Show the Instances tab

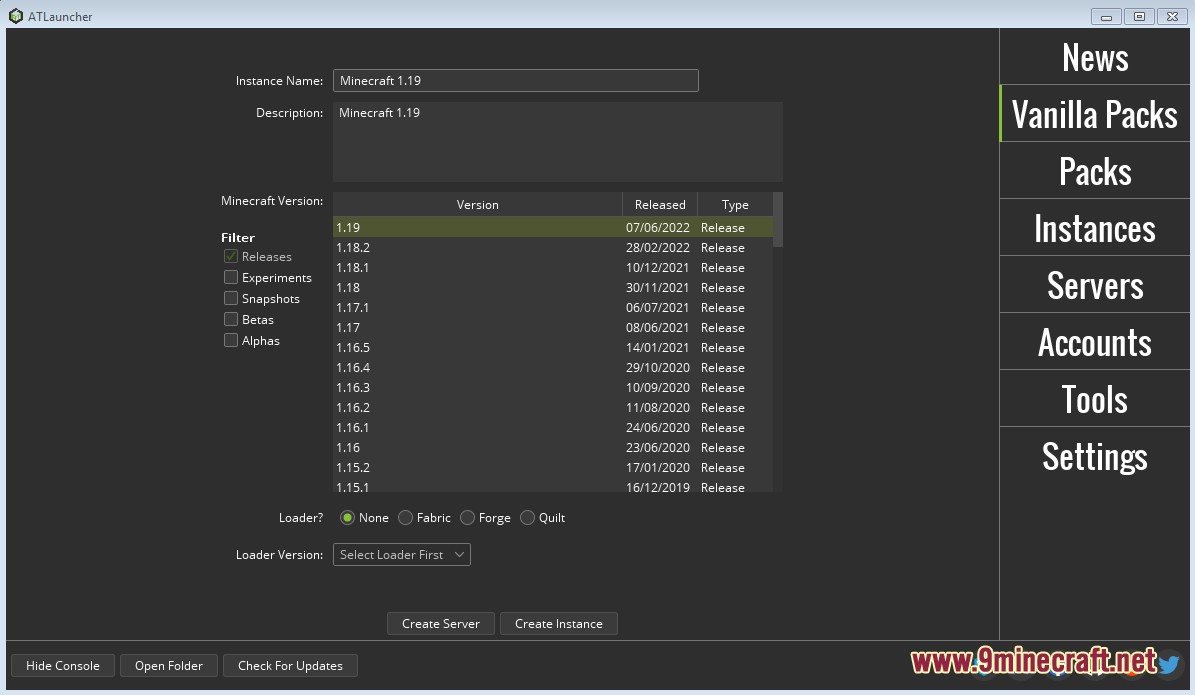point(1094,228)
